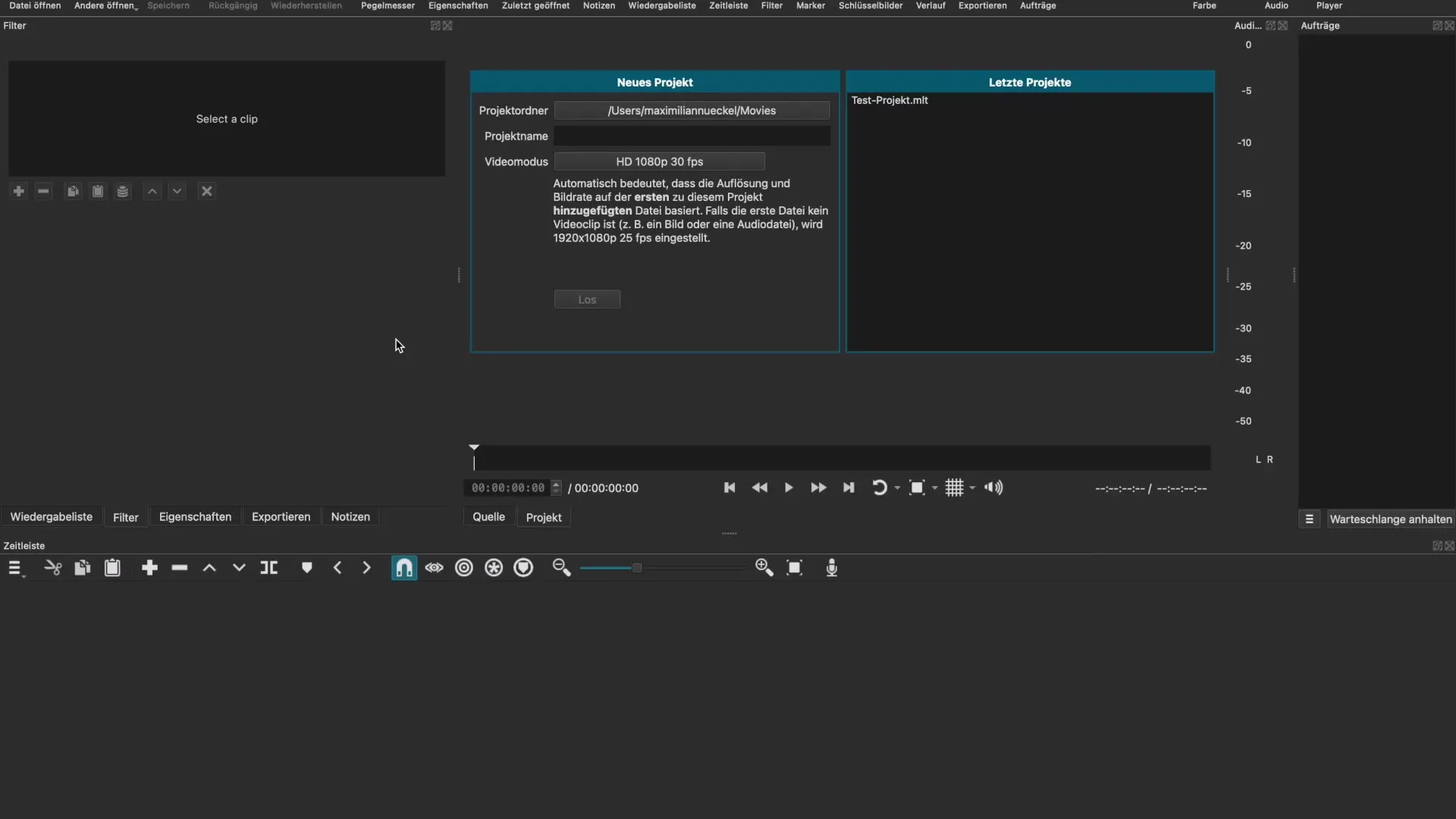Open jobs panel menu icon

(1309, 519)
